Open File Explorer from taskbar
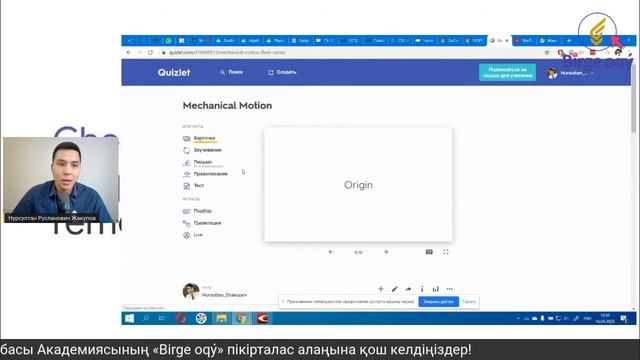The image size is (640, 360). pos(221,319)
